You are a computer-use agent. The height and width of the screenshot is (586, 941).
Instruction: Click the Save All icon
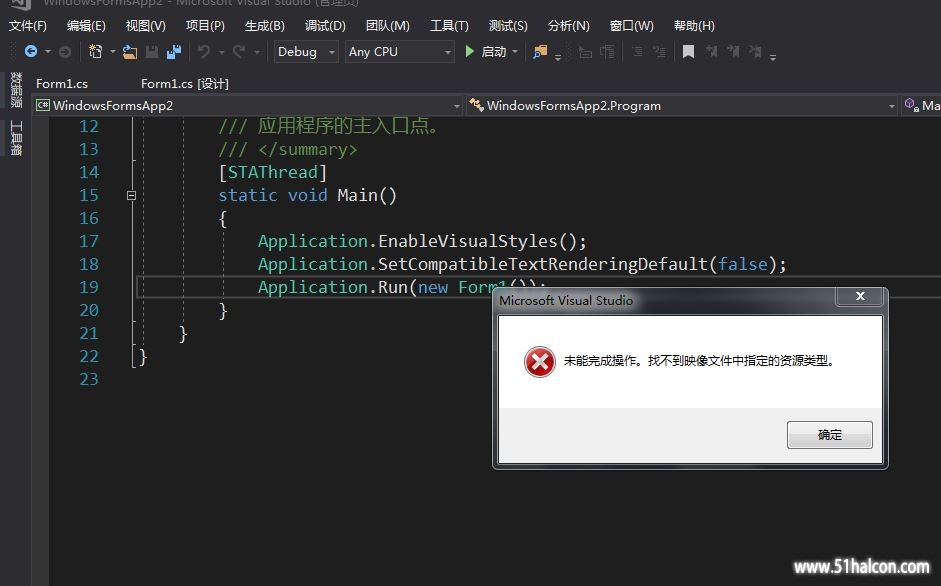[174, 52]
